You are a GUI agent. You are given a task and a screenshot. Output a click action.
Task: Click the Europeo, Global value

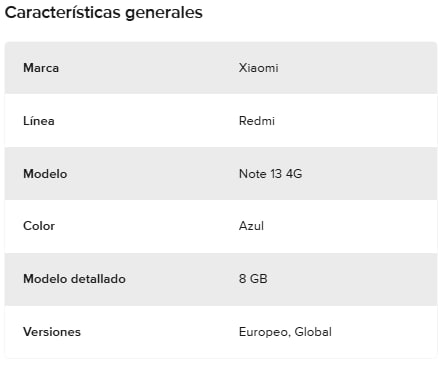[285, 332]
